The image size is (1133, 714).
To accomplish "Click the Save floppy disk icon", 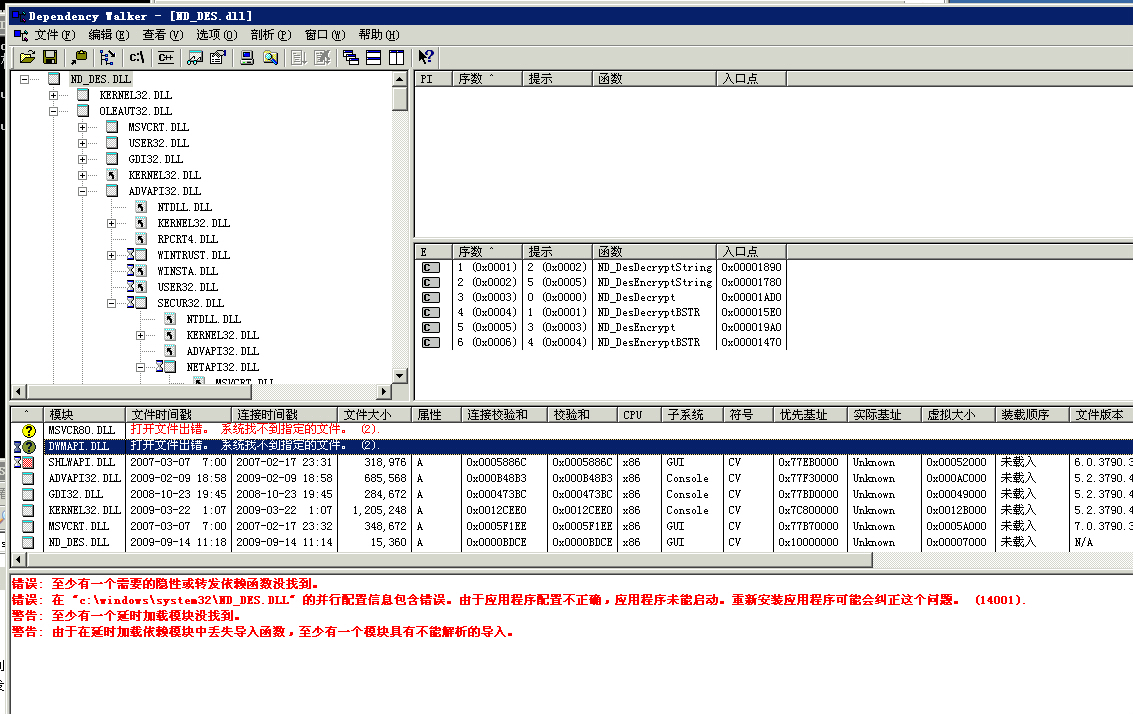I will click(x=49, y=58).
